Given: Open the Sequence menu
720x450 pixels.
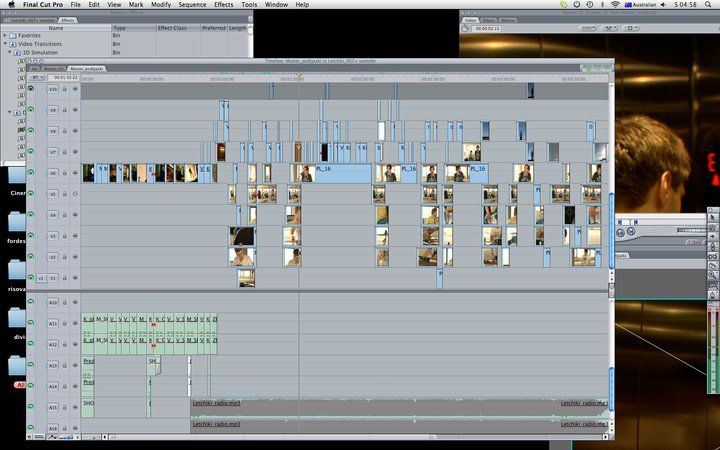Looking at the screenshot, I should click(192, 5).
